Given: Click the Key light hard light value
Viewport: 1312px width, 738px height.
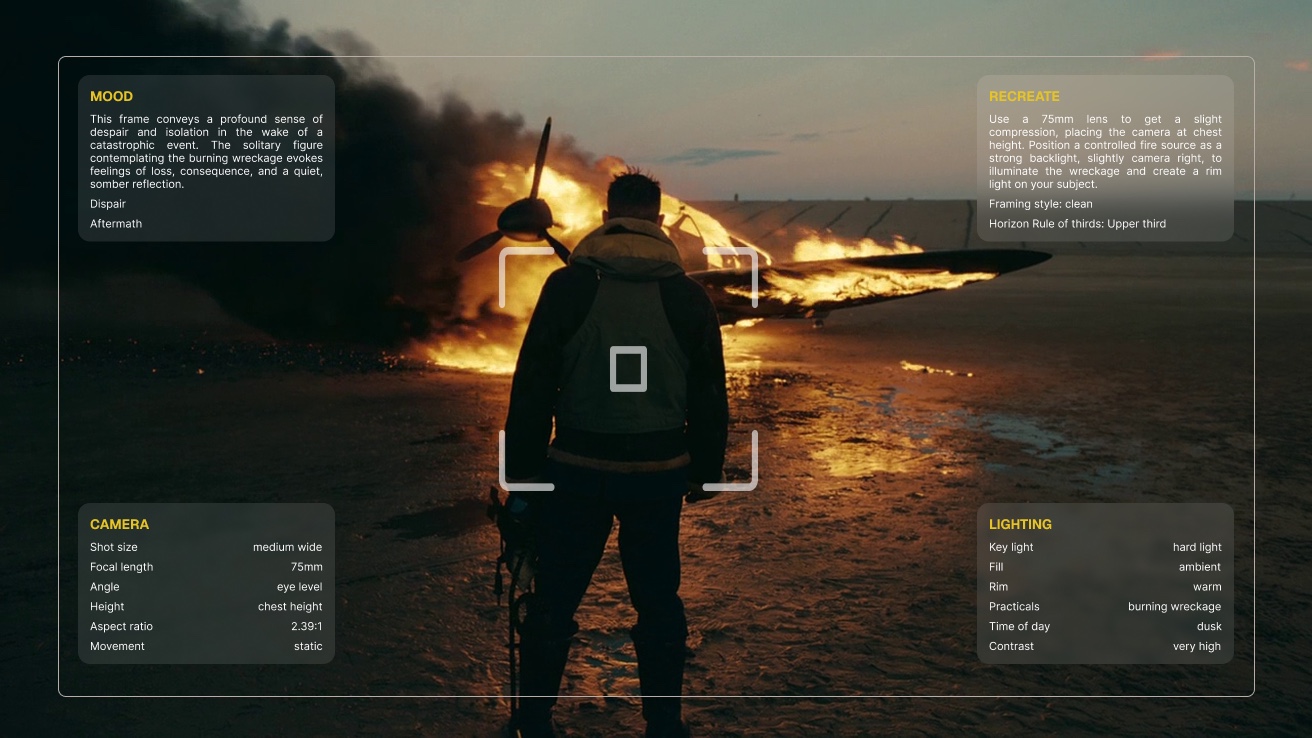Looking at the screenshot, I should click(1197, 547).
